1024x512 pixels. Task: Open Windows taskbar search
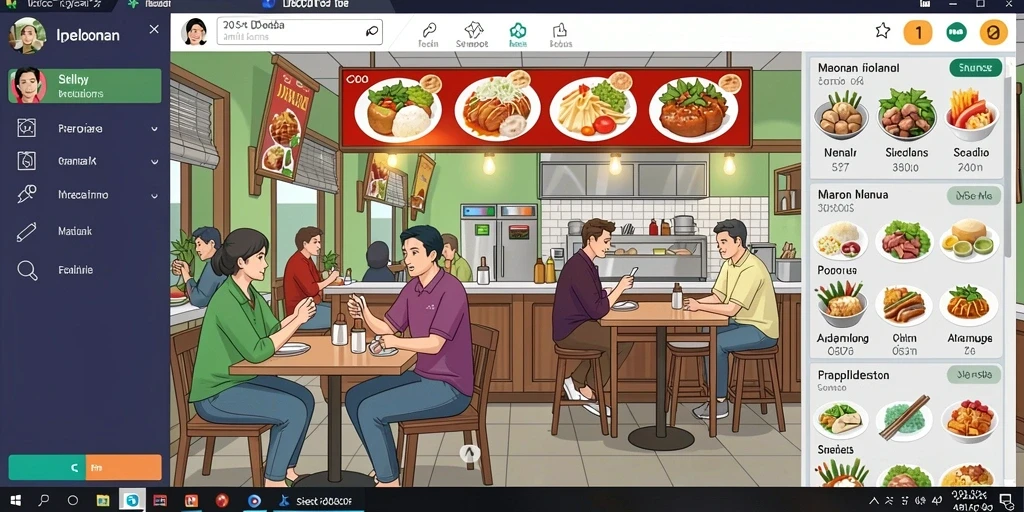pos(44,501)
